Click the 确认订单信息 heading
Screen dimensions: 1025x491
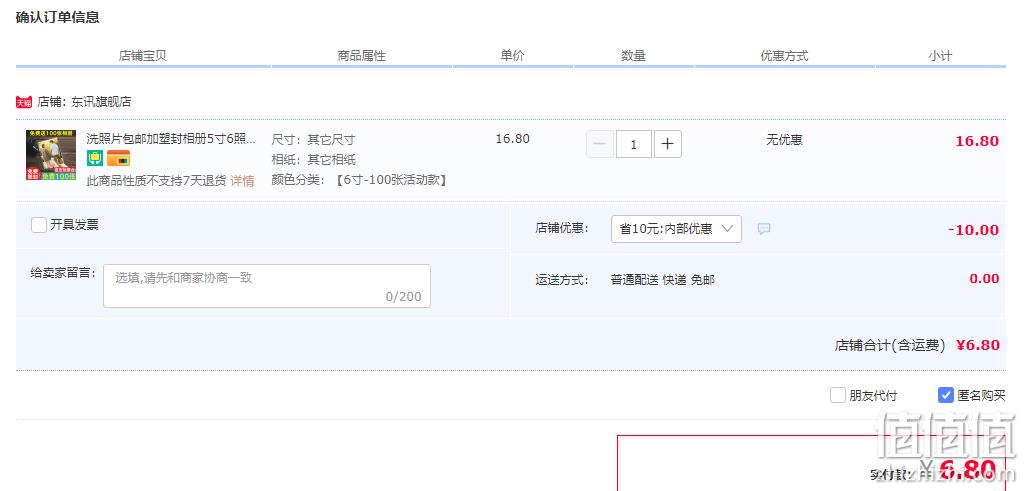tap(58, 18)
